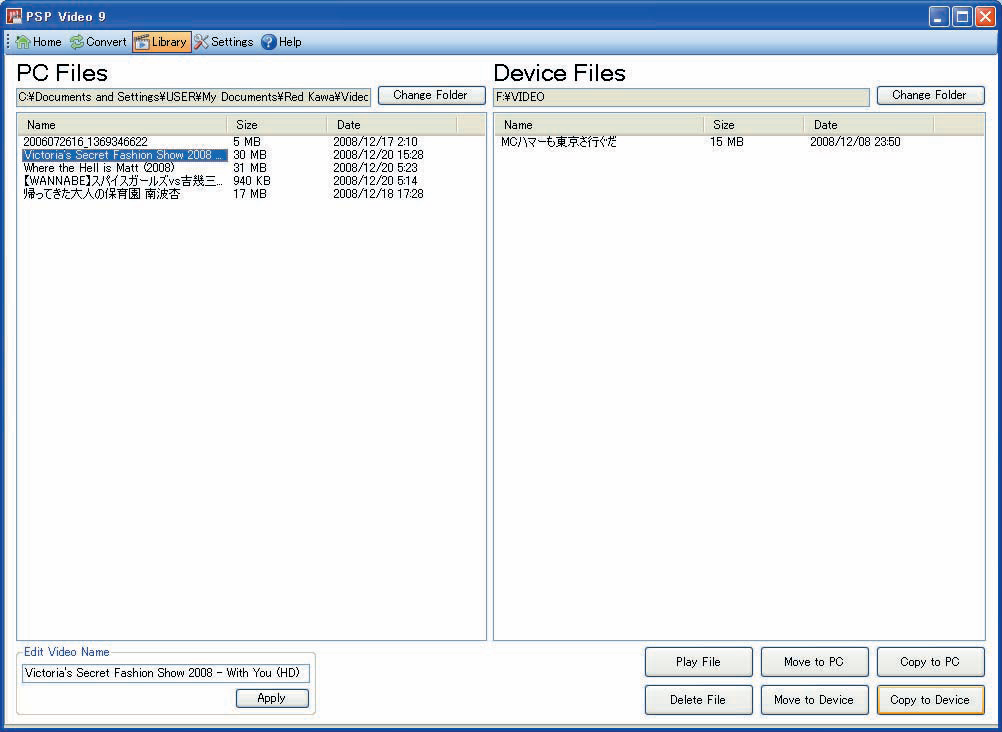Click the PC Files folder path field
The image size is (1002, 732).
pyautogui.click(x=194, y=97)
